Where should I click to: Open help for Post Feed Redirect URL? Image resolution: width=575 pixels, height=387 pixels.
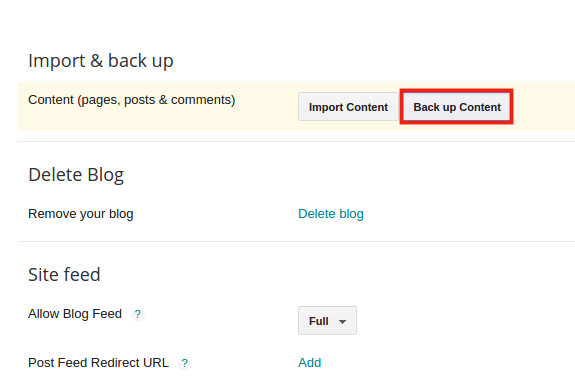pyautogui.click(x=184, y=363)
